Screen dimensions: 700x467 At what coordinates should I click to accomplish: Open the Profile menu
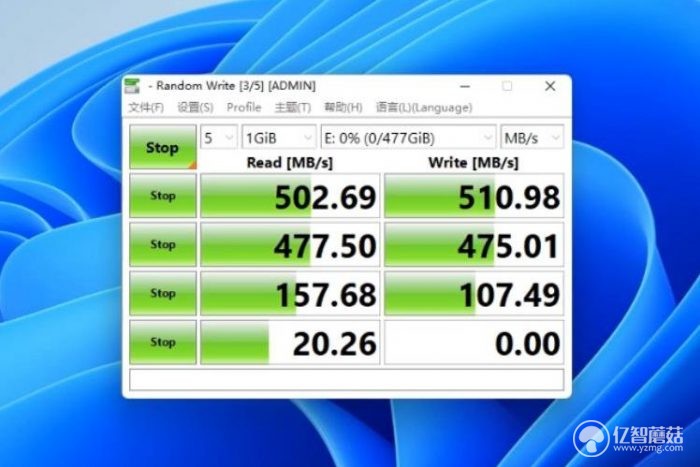click(244, 108)
